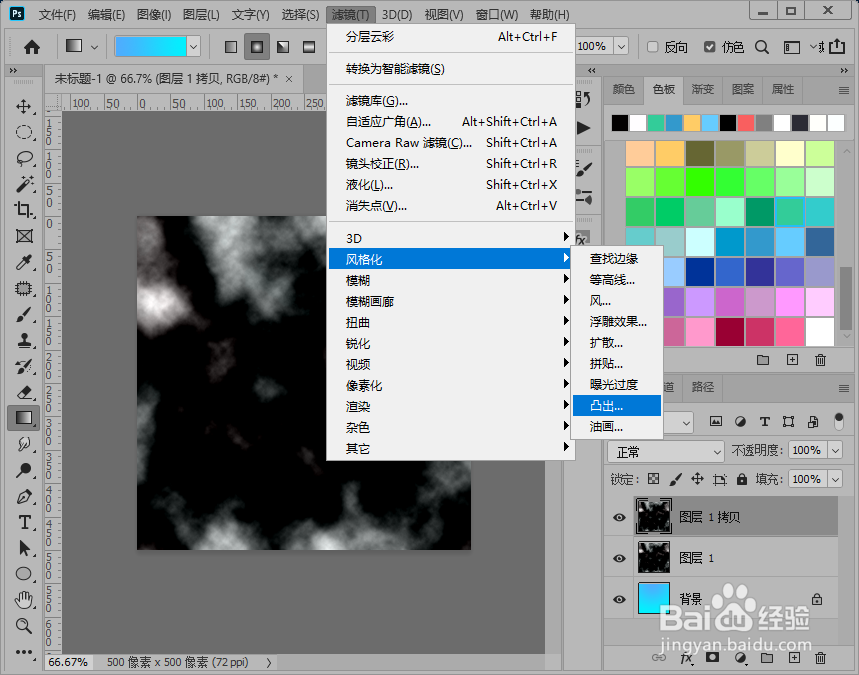Open the Add layer style (fx) menu
This screenshot has width=859, height=675.
(686, 659)
